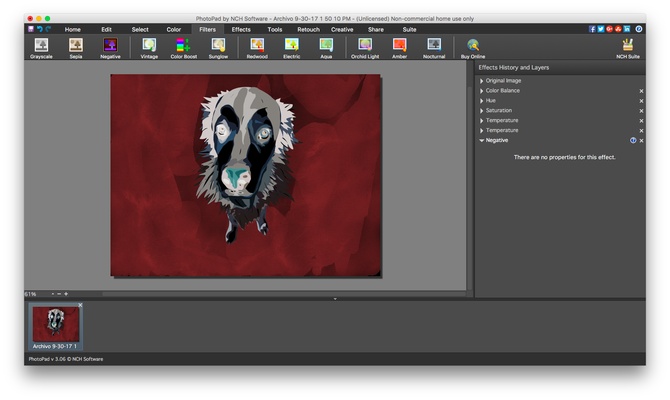Delete the first Temperature effect

[x=641, y=121]
